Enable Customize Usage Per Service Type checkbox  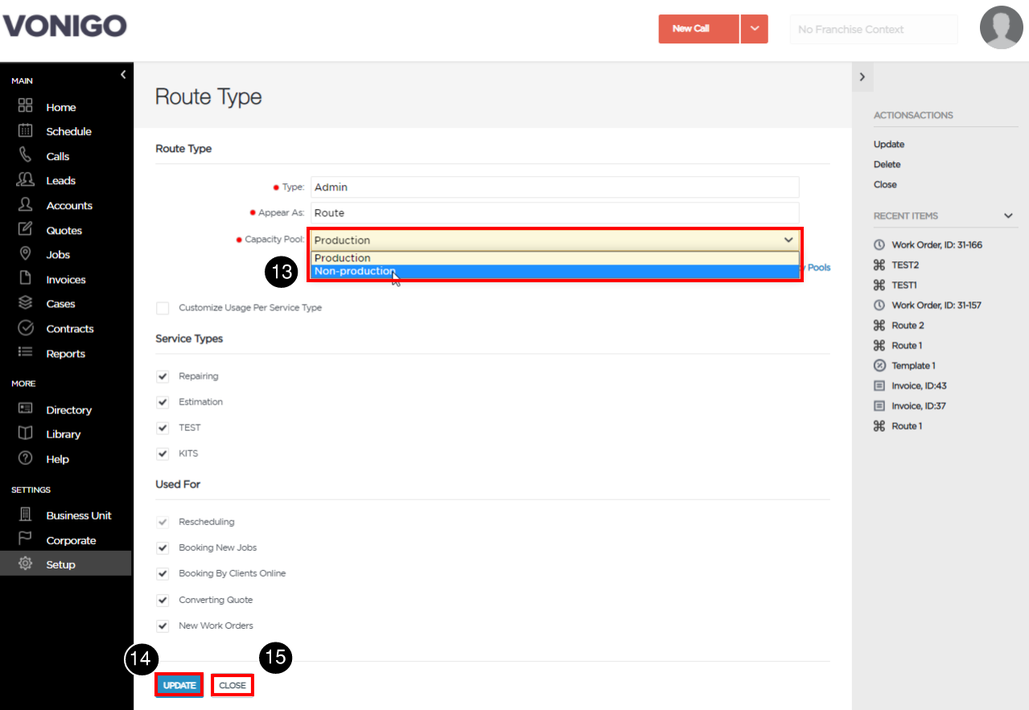163,308
